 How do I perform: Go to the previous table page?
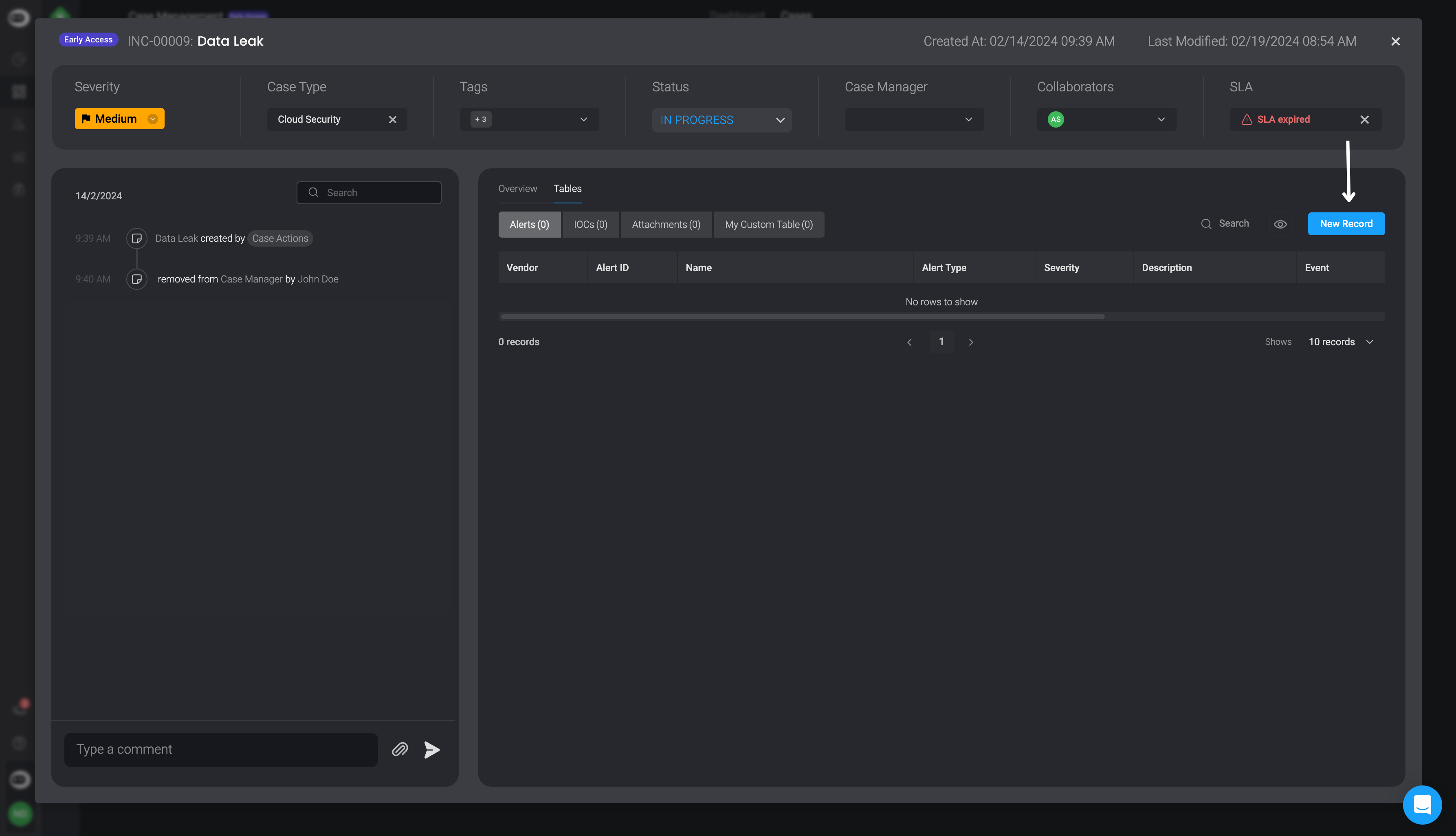point(909,342)
